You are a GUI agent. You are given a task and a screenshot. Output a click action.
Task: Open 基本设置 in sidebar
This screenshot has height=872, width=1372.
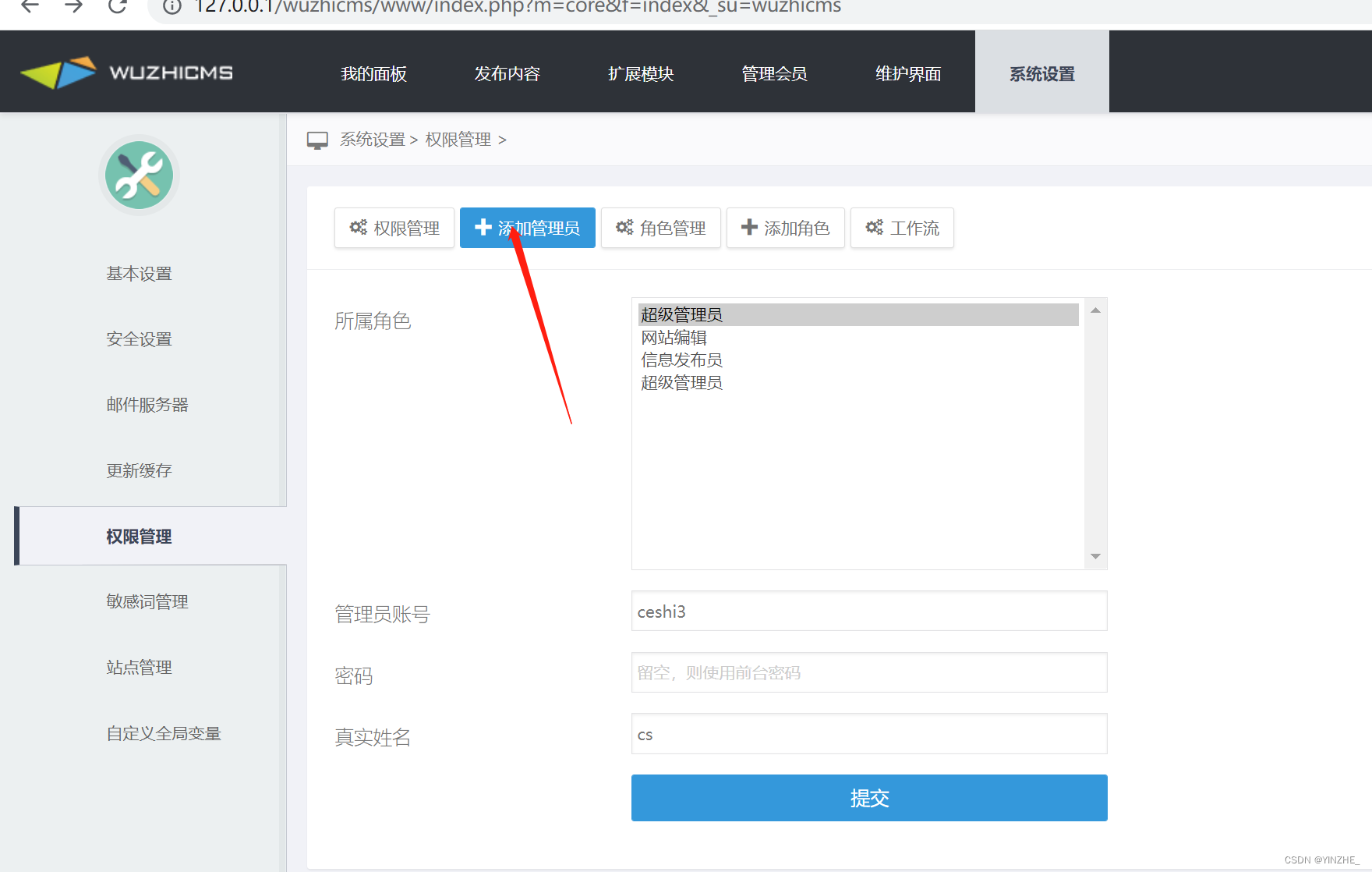(139, 274)
